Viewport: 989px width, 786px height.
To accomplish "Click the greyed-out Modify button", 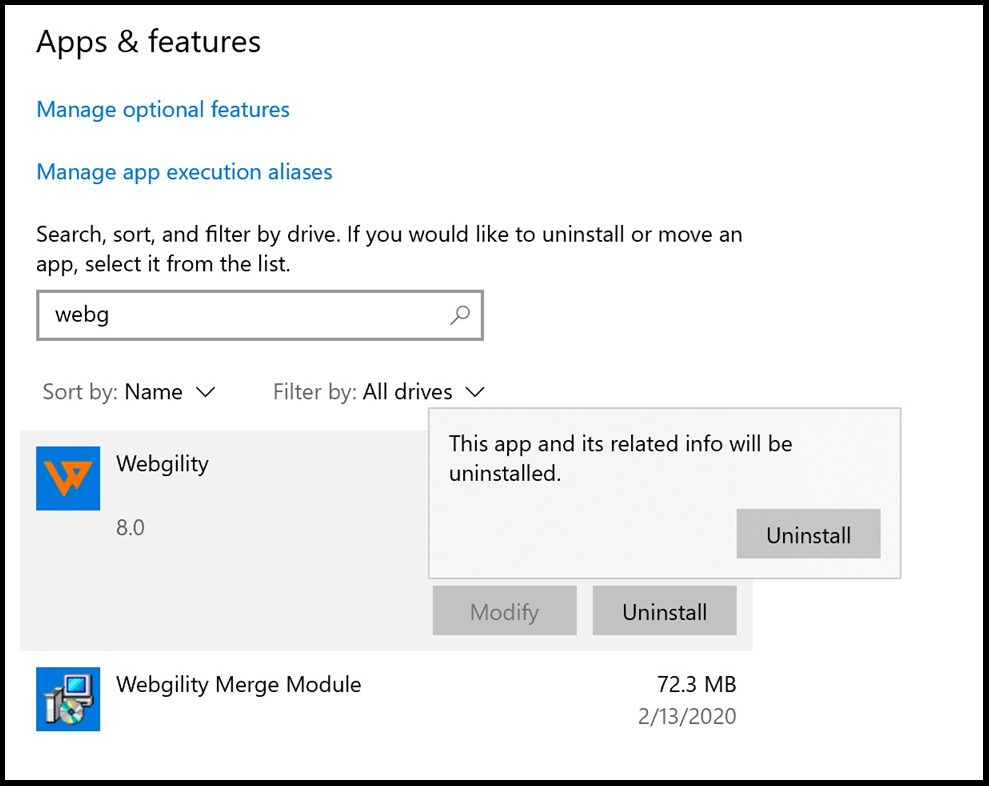I will 504,611.
